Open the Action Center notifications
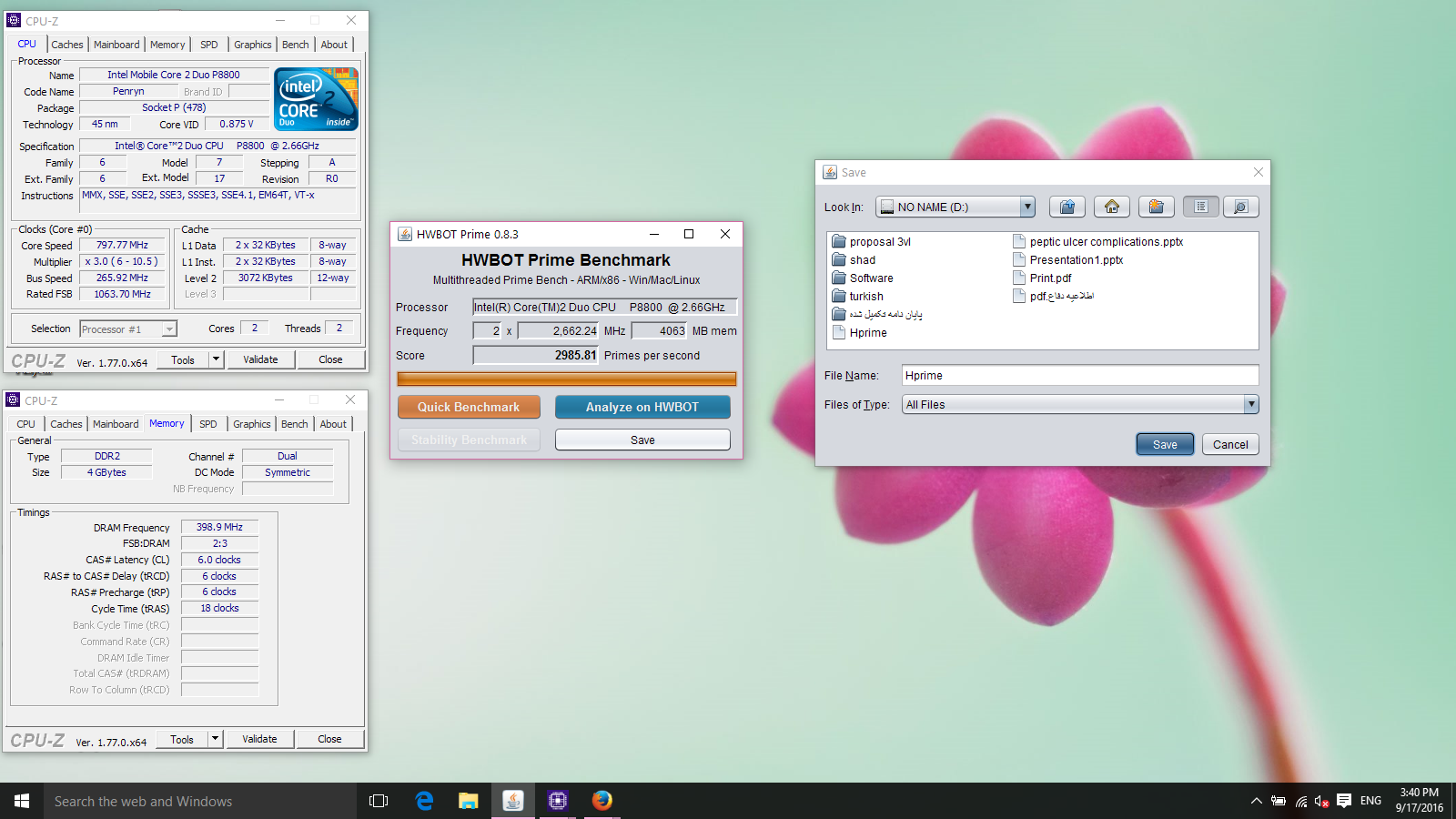1456x819 pixels. [x=1344, y=801]
